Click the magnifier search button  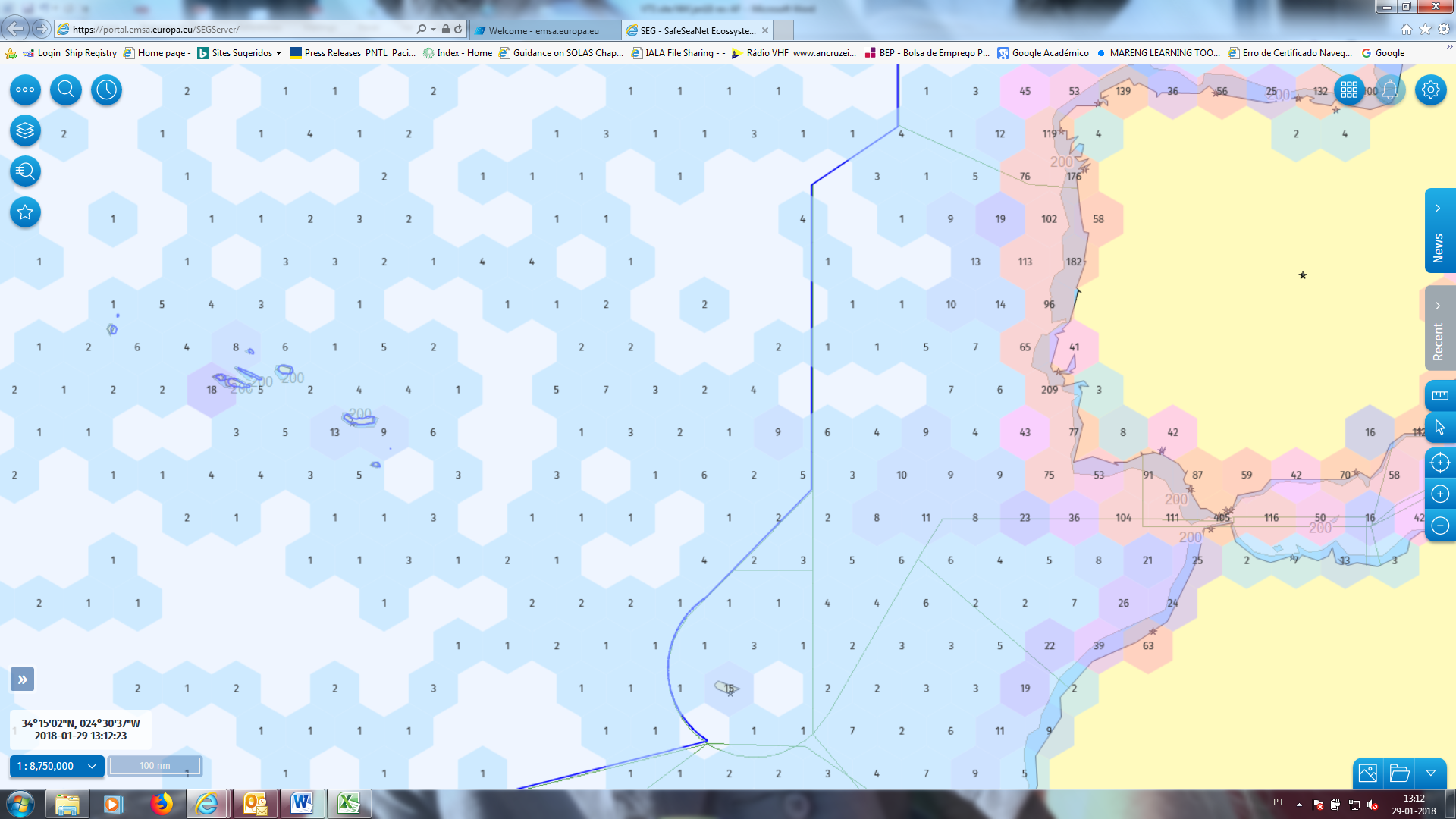66,89
